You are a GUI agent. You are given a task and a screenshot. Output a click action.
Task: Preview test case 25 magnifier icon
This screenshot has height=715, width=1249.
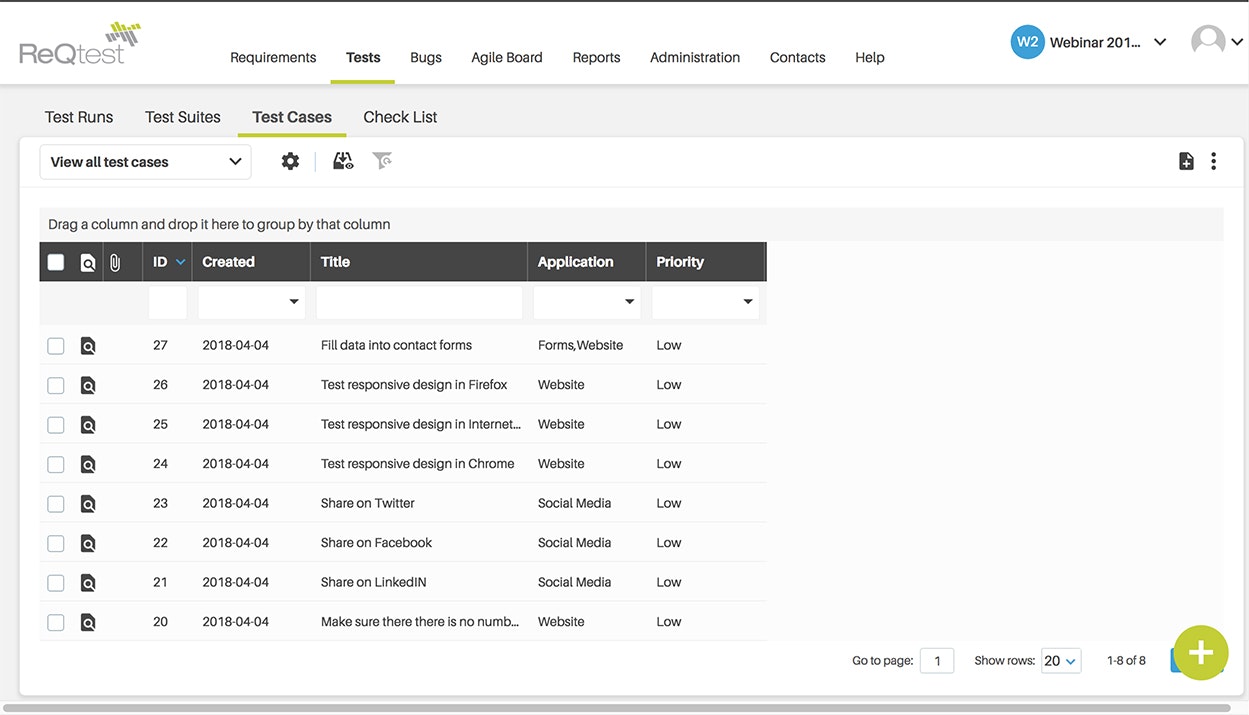point(88,425)
